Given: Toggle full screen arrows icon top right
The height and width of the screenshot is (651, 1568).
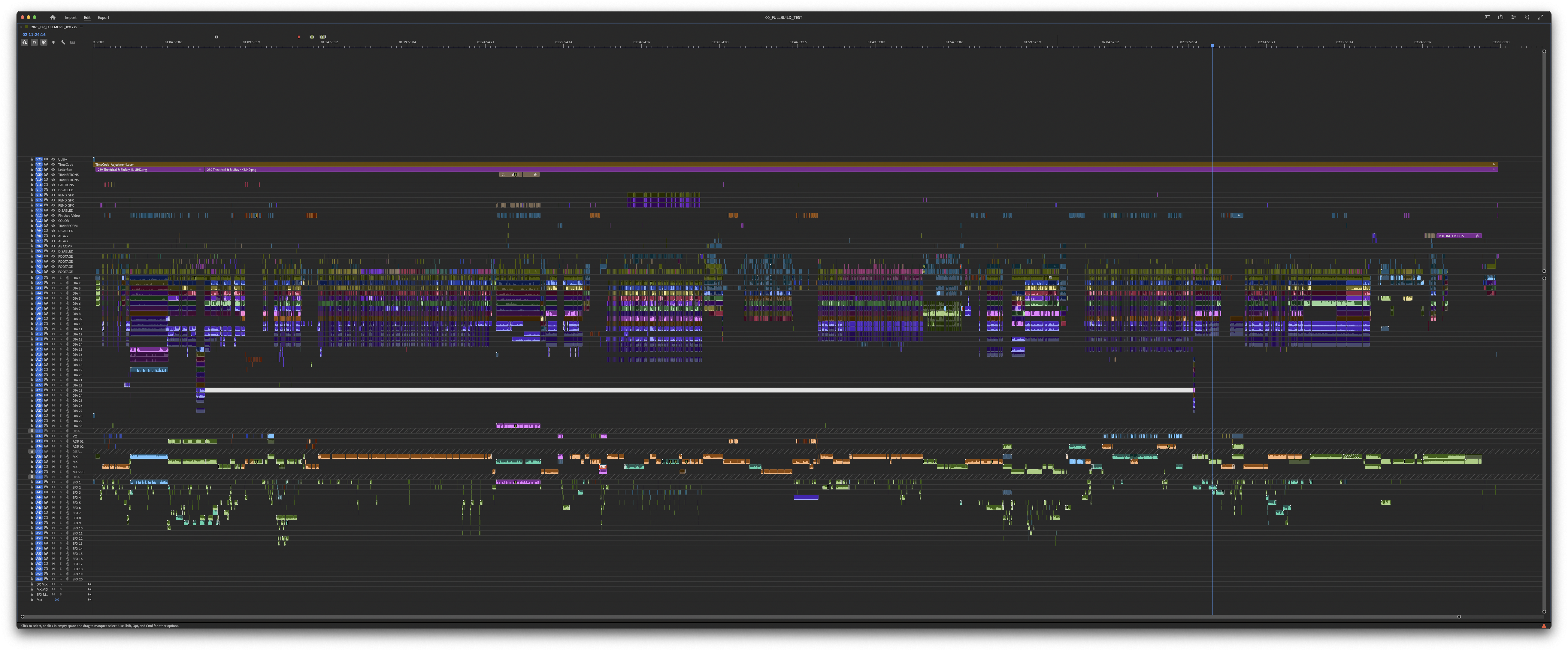Looking at the screenshot, I should click(1540, 17).
